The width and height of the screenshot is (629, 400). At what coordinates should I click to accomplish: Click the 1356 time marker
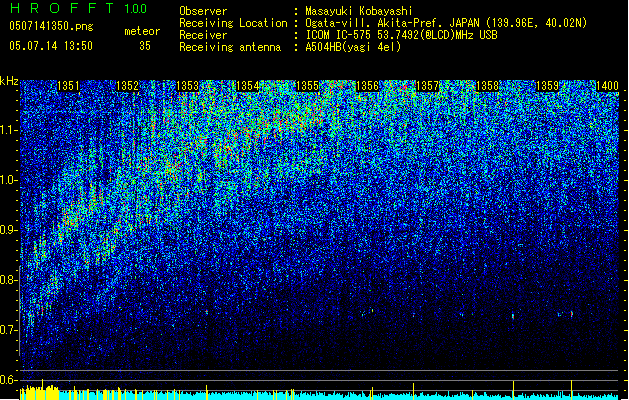(x=367, y=86)
